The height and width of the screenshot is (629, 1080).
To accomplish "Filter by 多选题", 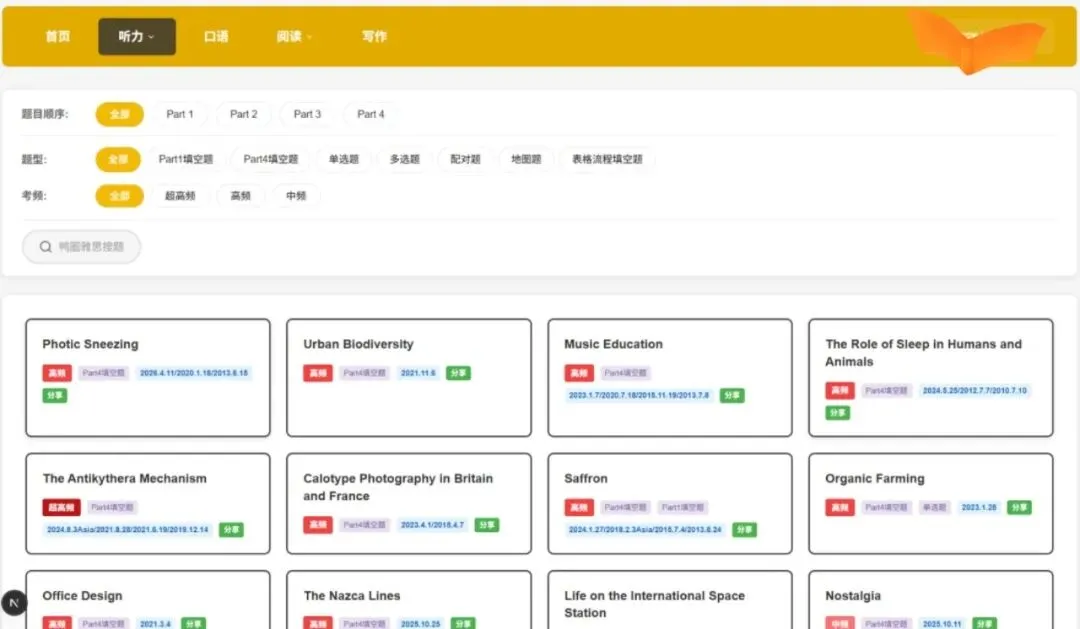I will point(405,159).
